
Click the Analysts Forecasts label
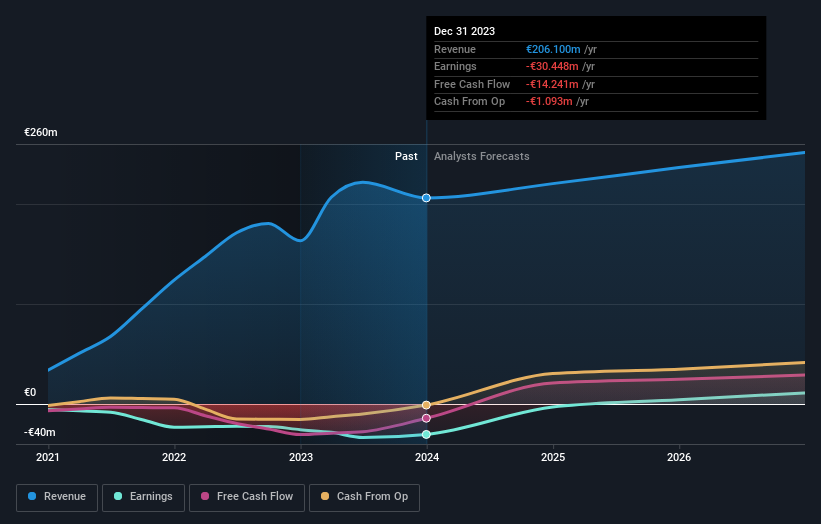point(482,157)
